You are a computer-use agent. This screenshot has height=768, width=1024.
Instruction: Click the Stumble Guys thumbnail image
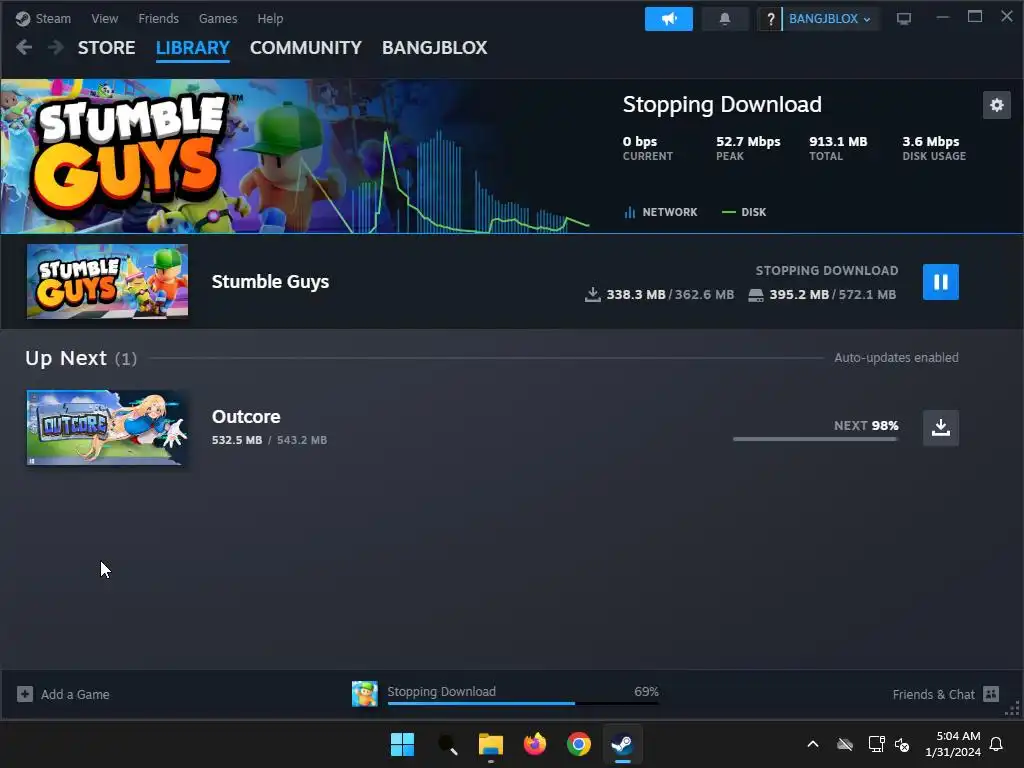107,281
